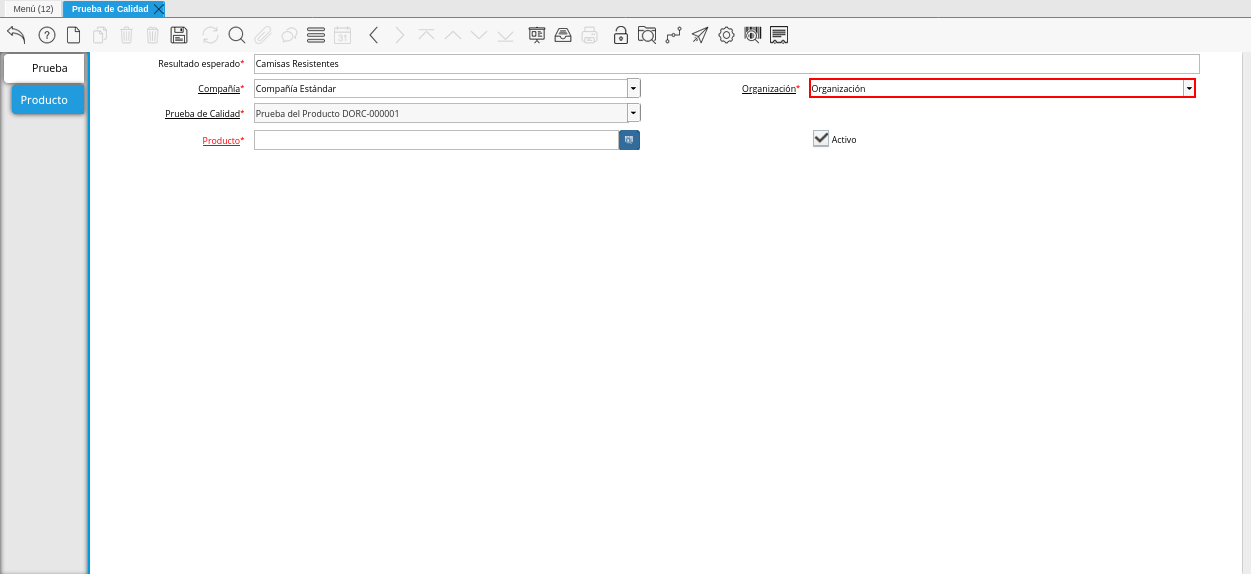Open the Producto lookup button
This screenshot has width=1251, height=574.
629,140
